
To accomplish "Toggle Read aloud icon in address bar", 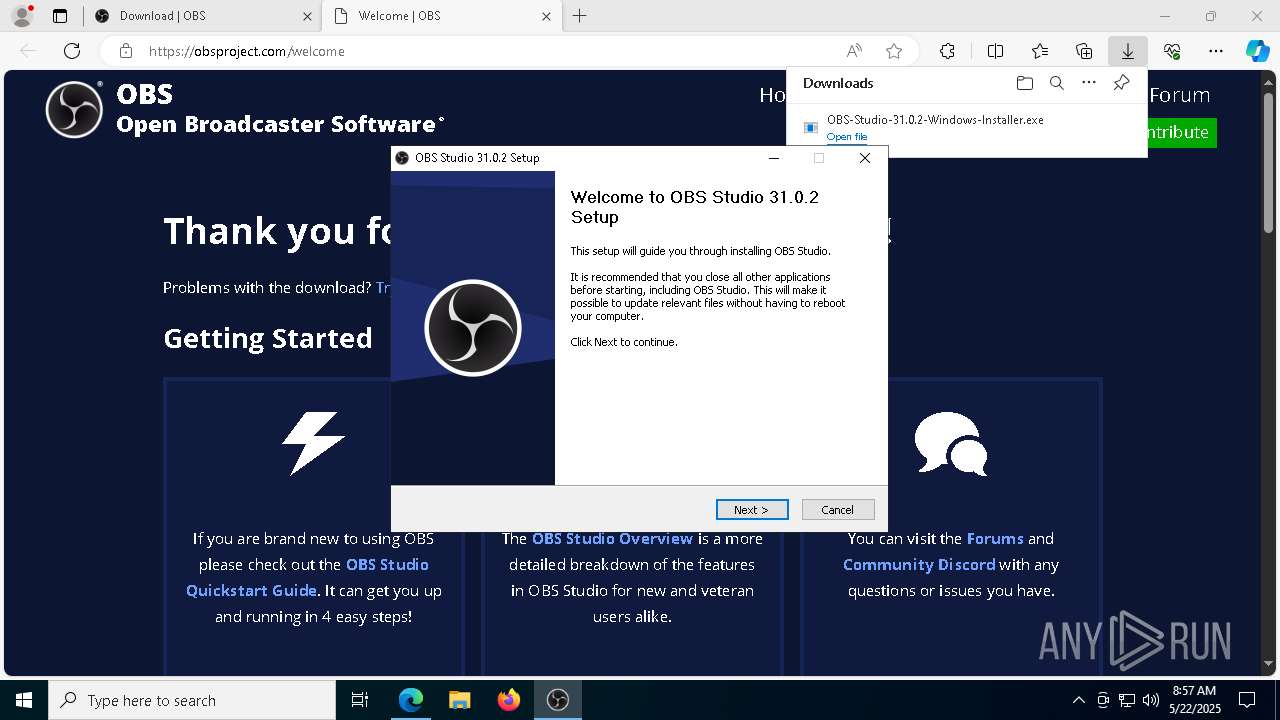I will (x=854, y=51).
